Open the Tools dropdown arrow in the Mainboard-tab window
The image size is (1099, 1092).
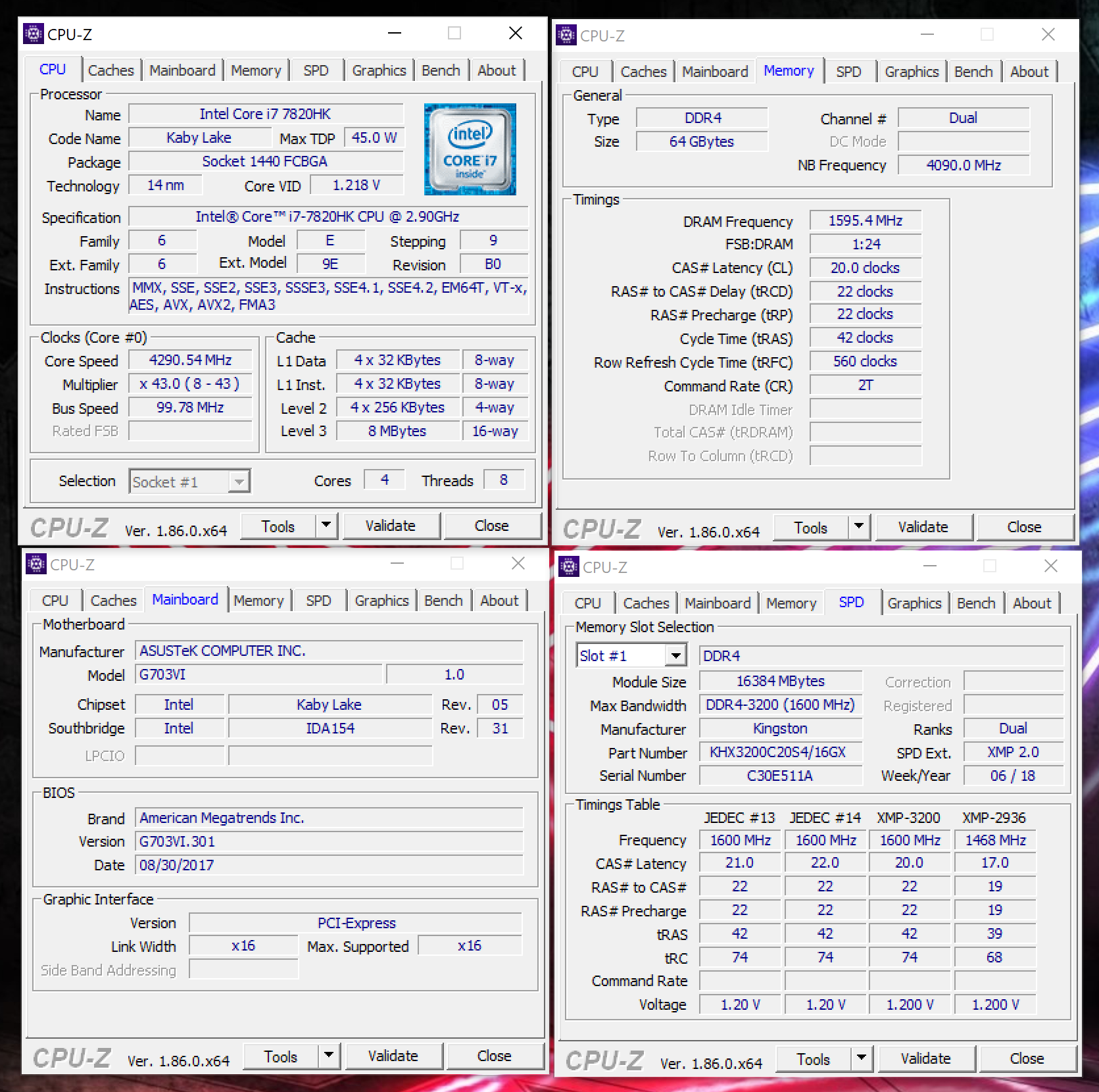click(x=329, y=1056)
